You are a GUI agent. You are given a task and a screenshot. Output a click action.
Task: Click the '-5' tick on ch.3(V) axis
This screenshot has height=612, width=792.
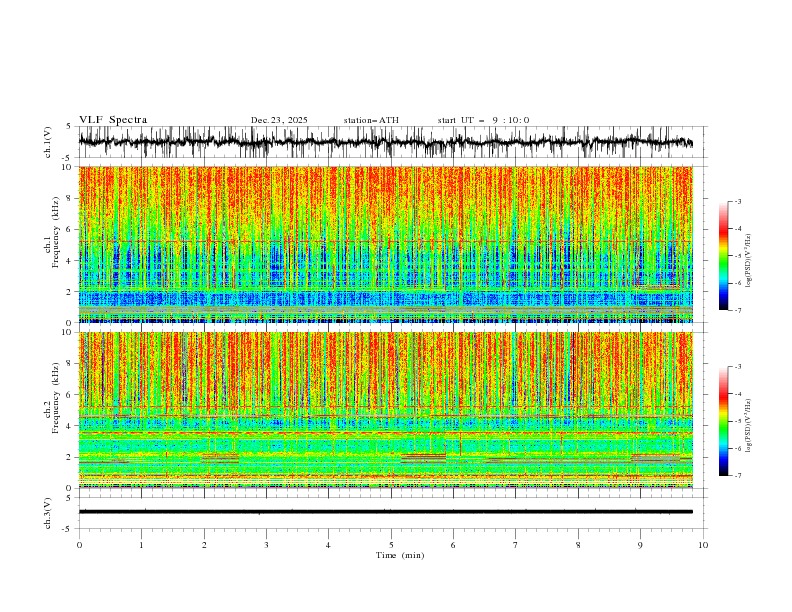[67, 529]
